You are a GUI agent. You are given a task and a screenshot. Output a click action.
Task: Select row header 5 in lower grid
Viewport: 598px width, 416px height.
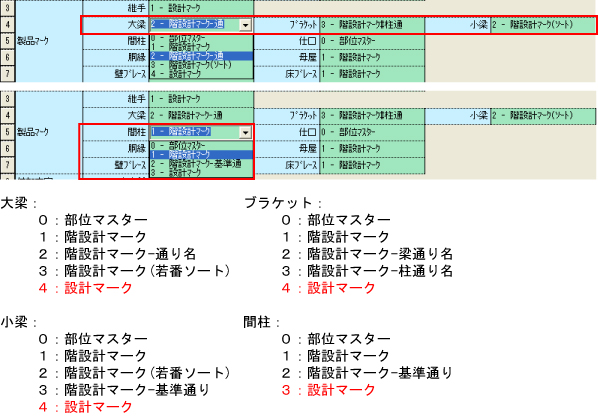7,132
